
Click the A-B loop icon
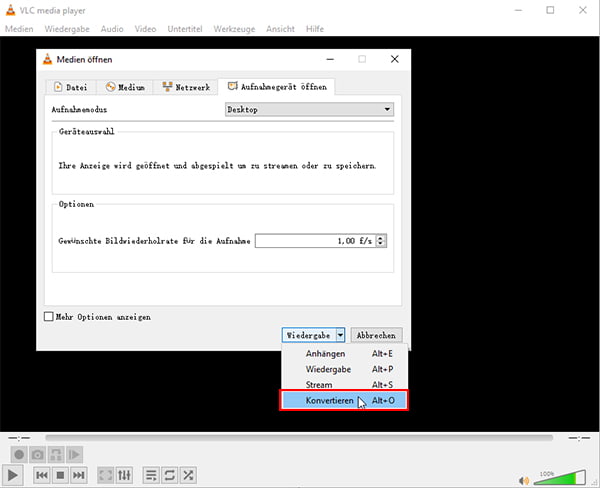click(x=56, y=455)
